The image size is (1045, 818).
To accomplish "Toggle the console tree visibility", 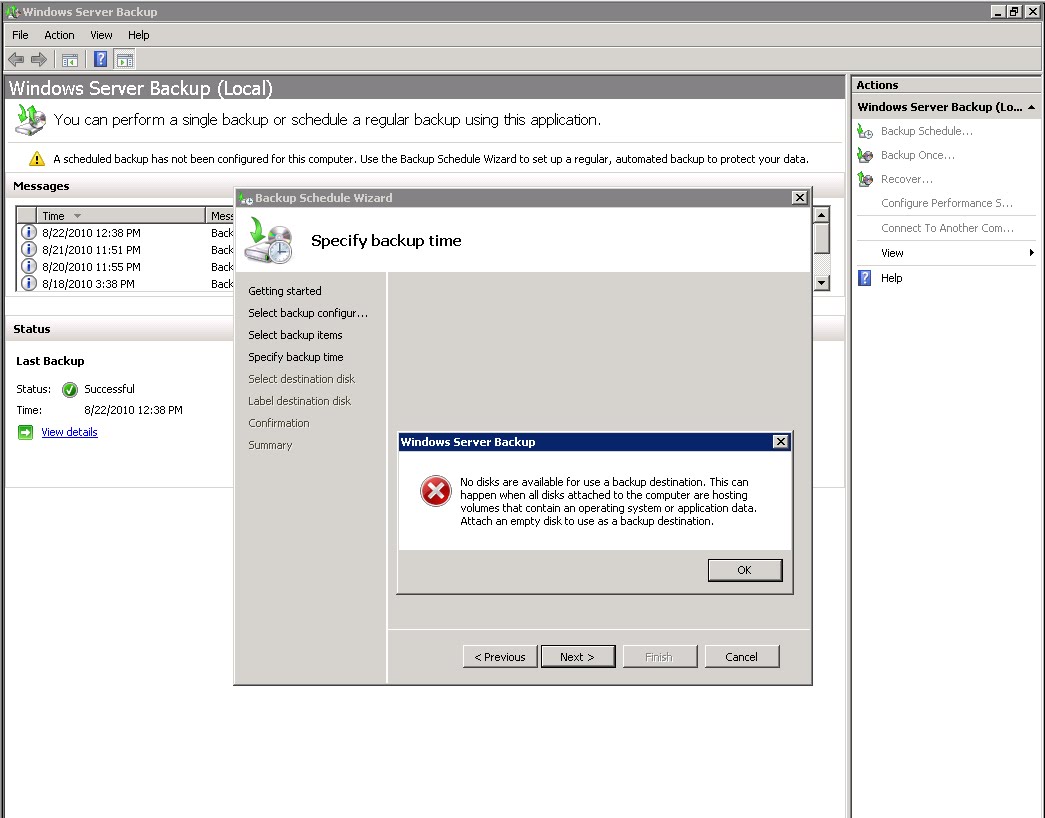I will point(69,59).
